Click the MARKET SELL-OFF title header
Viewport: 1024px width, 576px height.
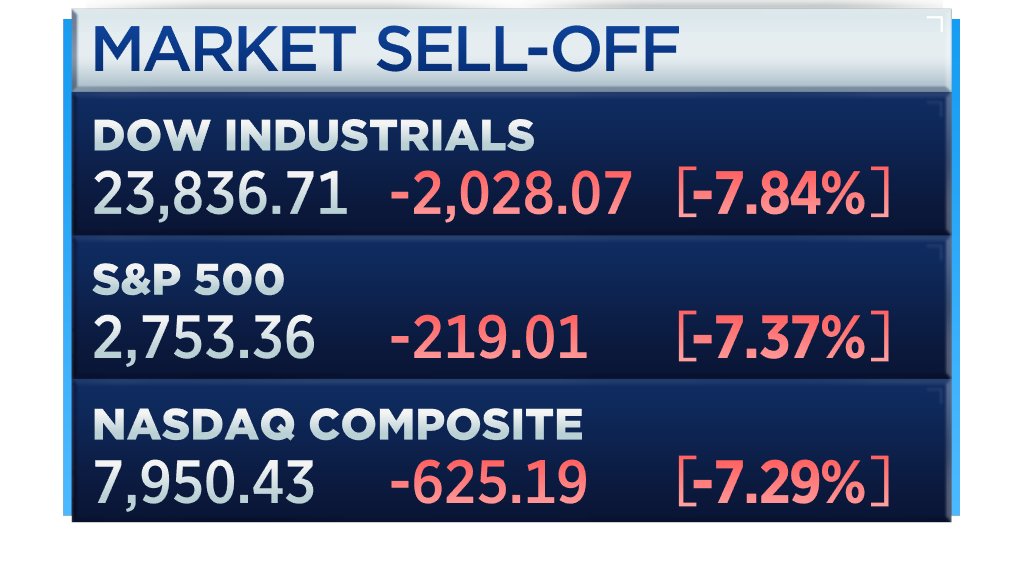(385, 50)
